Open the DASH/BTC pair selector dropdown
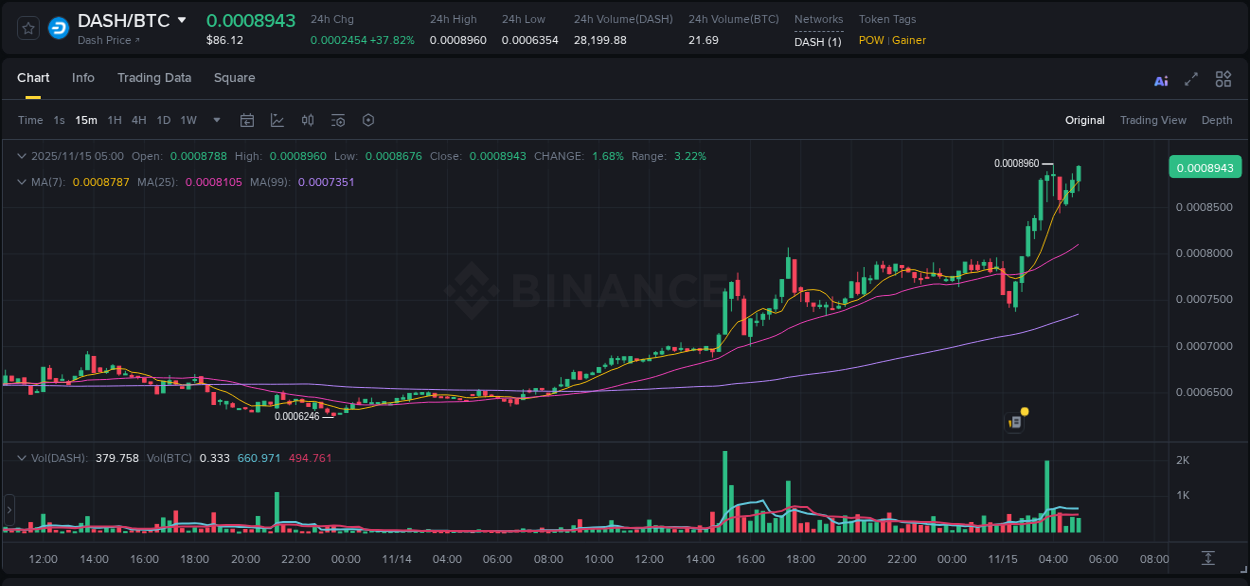 pyautogui.click(x=181, y=19)
